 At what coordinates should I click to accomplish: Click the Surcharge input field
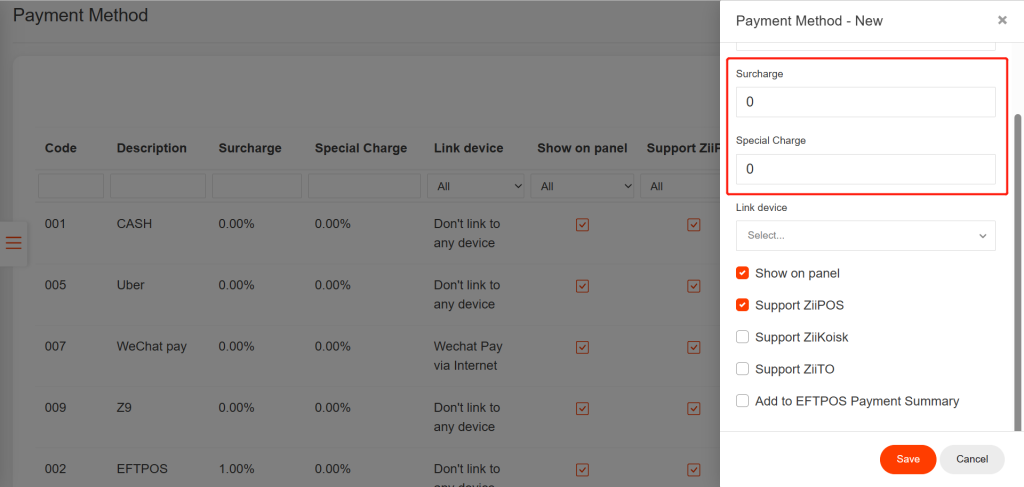(x=865, y=102)
